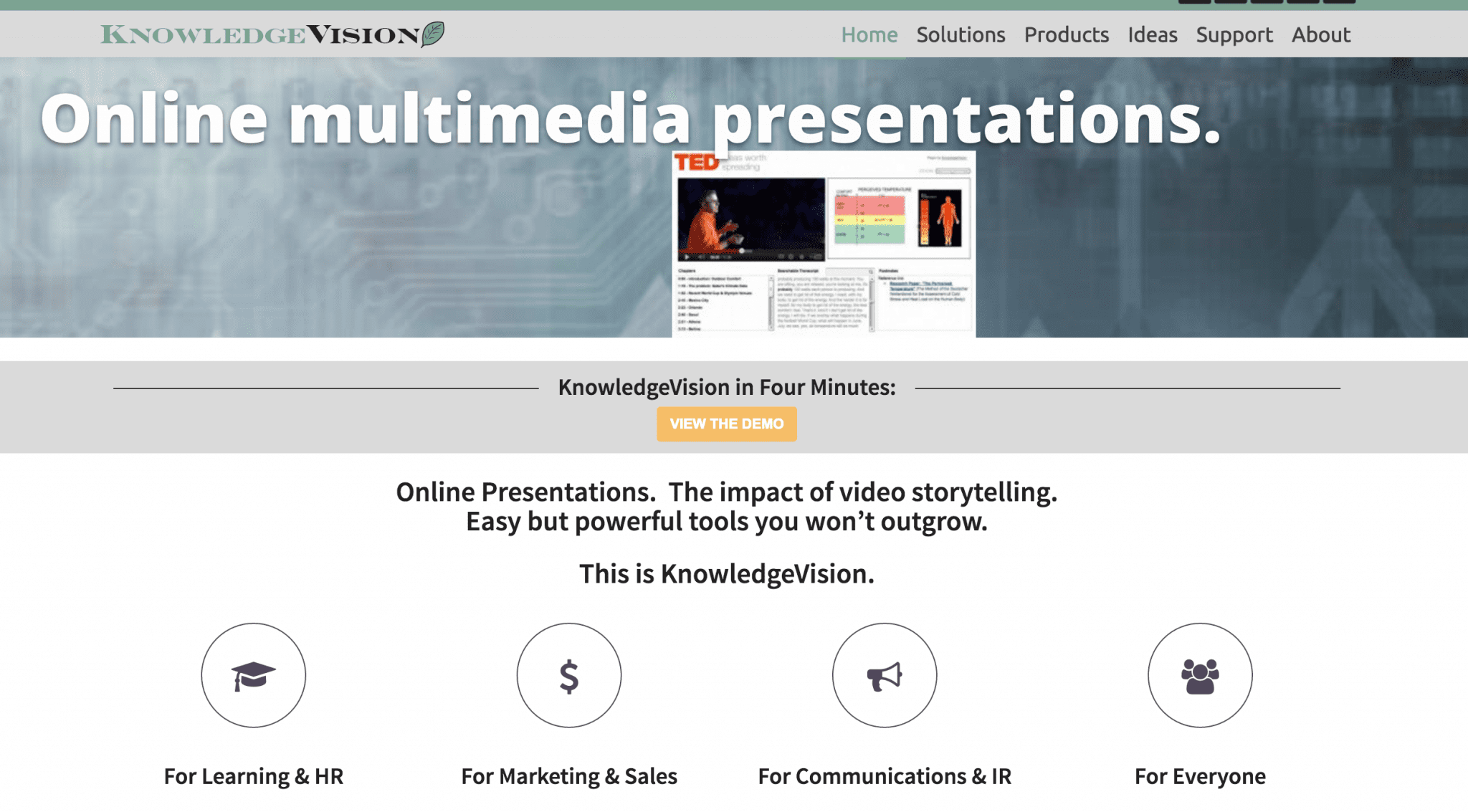Click the megaphone circle icon
Image resolution: width=1468 pixels, height=812 pixels.
click(x=884, y=675)
